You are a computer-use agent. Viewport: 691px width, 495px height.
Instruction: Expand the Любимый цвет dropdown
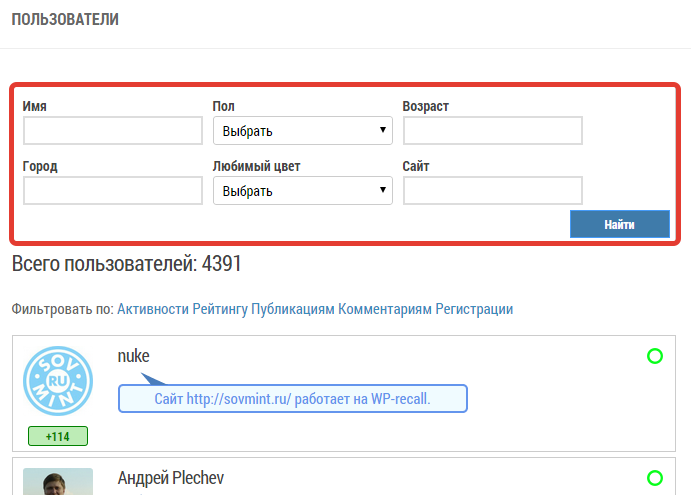pyautogui.click(x=302, y=191)
